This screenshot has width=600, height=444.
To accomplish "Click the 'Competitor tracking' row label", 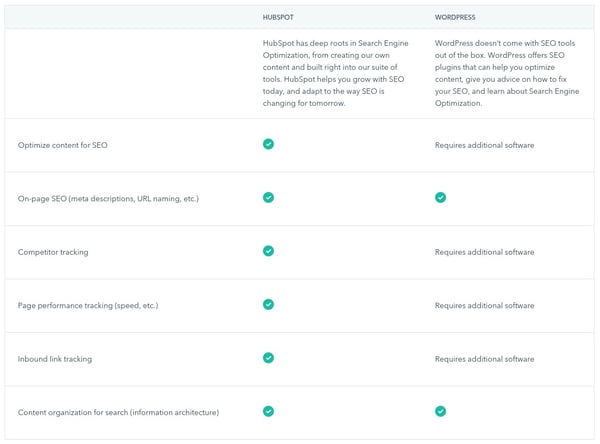I will coord(53,252).
